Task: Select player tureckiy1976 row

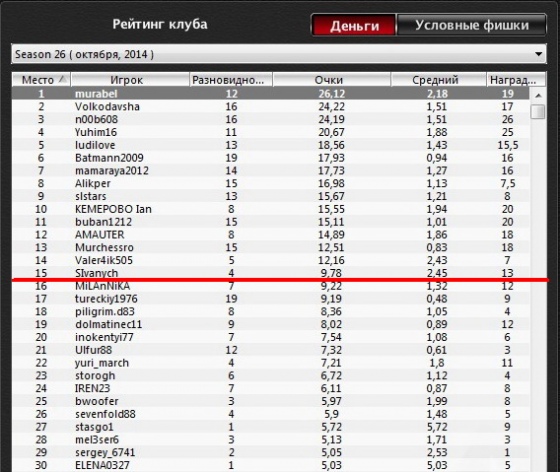Action: [270, 299]
